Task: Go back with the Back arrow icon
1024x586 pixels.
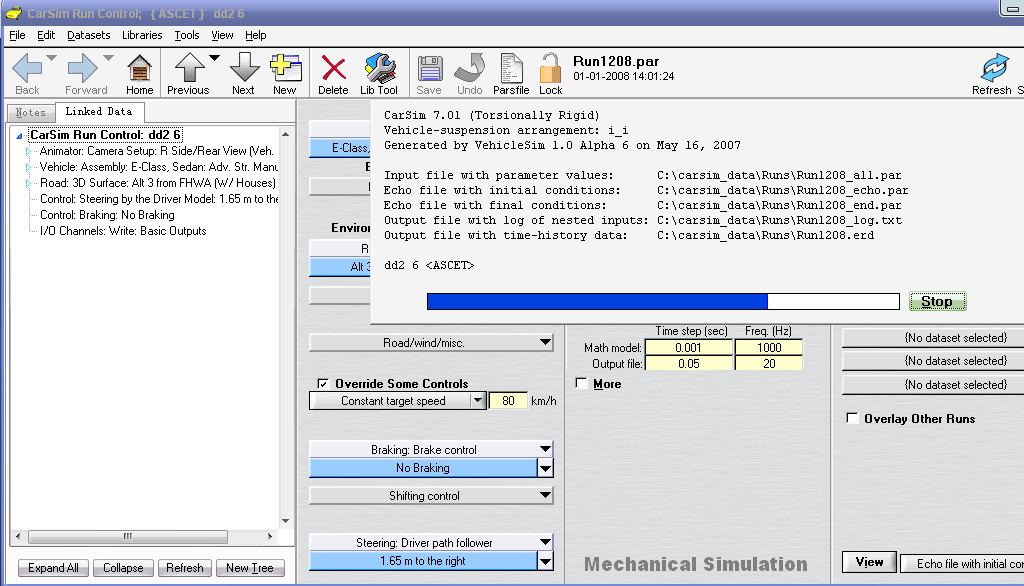Action: tap(27, 67)
